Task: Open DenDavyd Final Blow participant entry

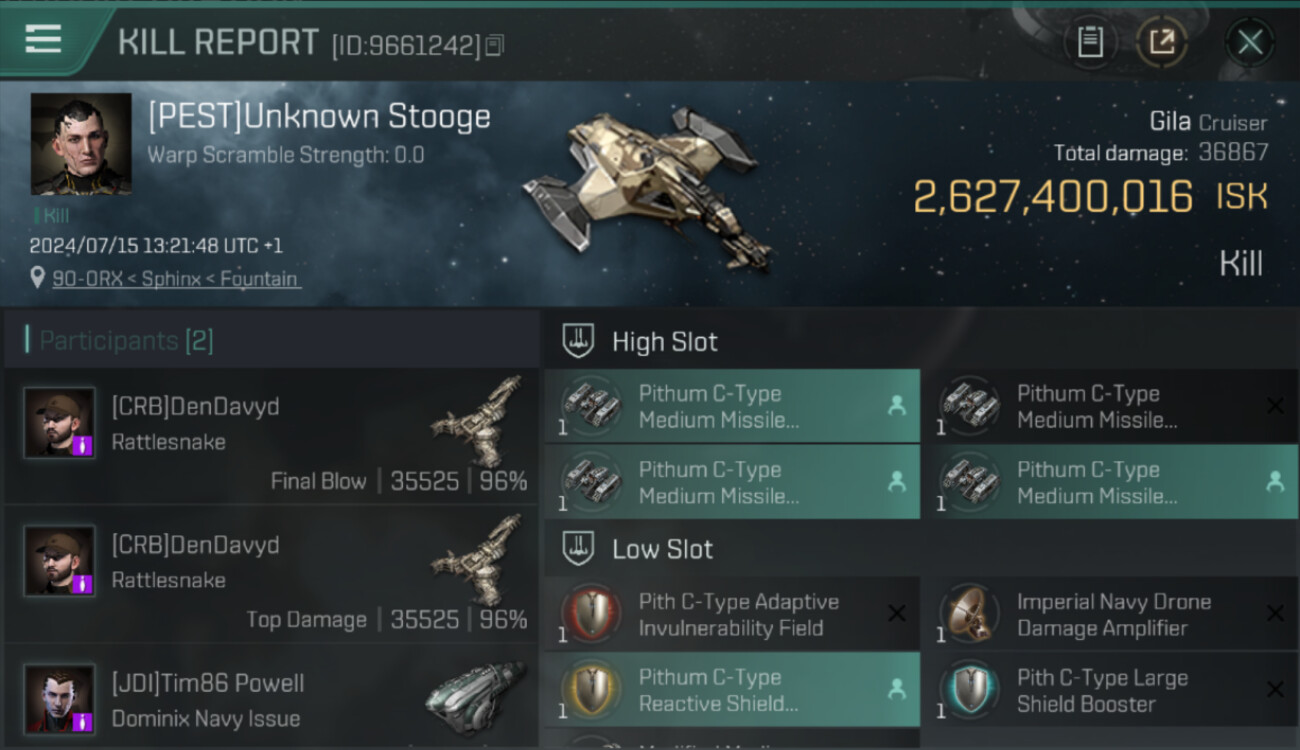Action: tap(270, 437)
